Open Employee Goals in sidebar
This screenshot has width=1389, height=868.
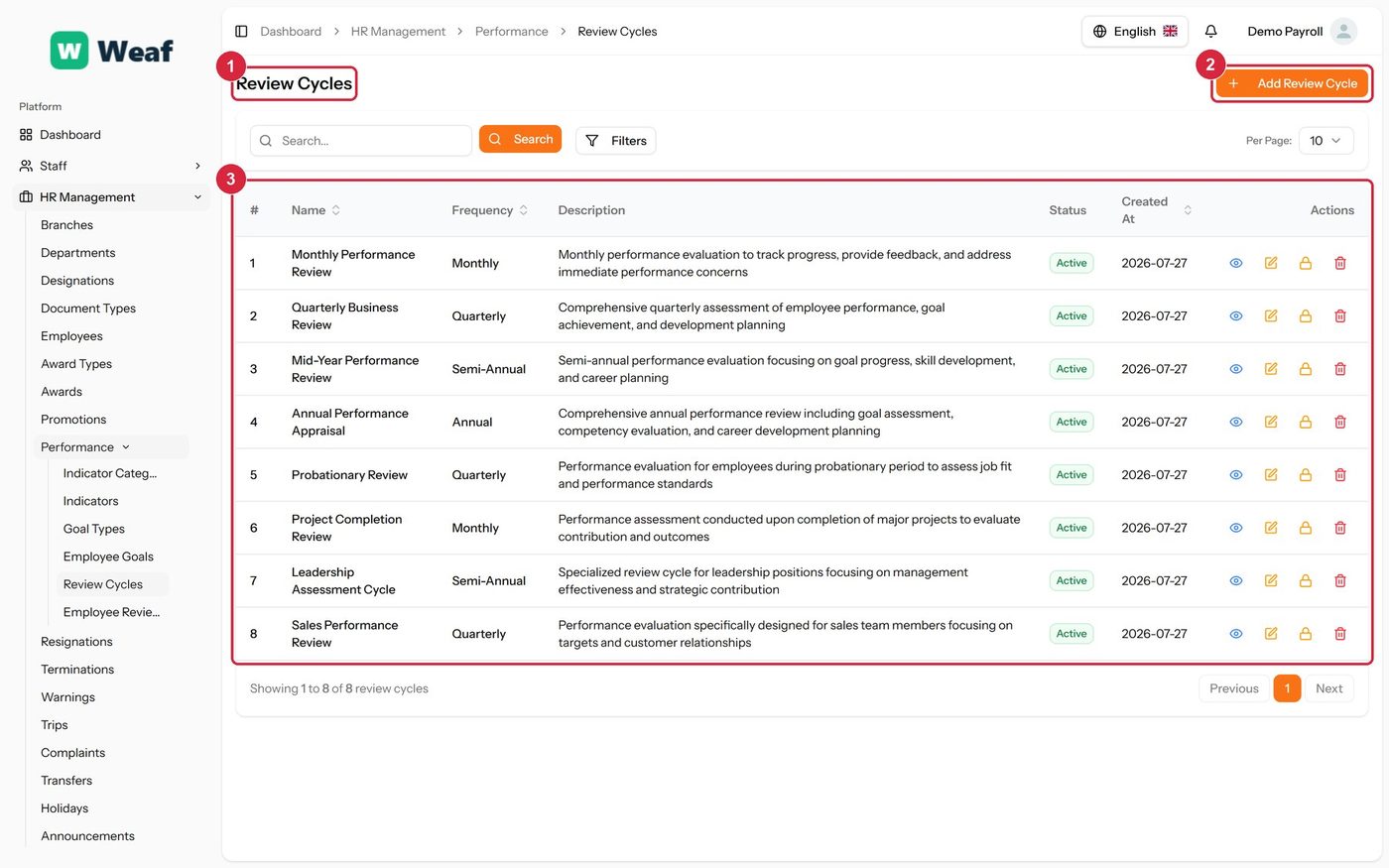pos(108,557)
